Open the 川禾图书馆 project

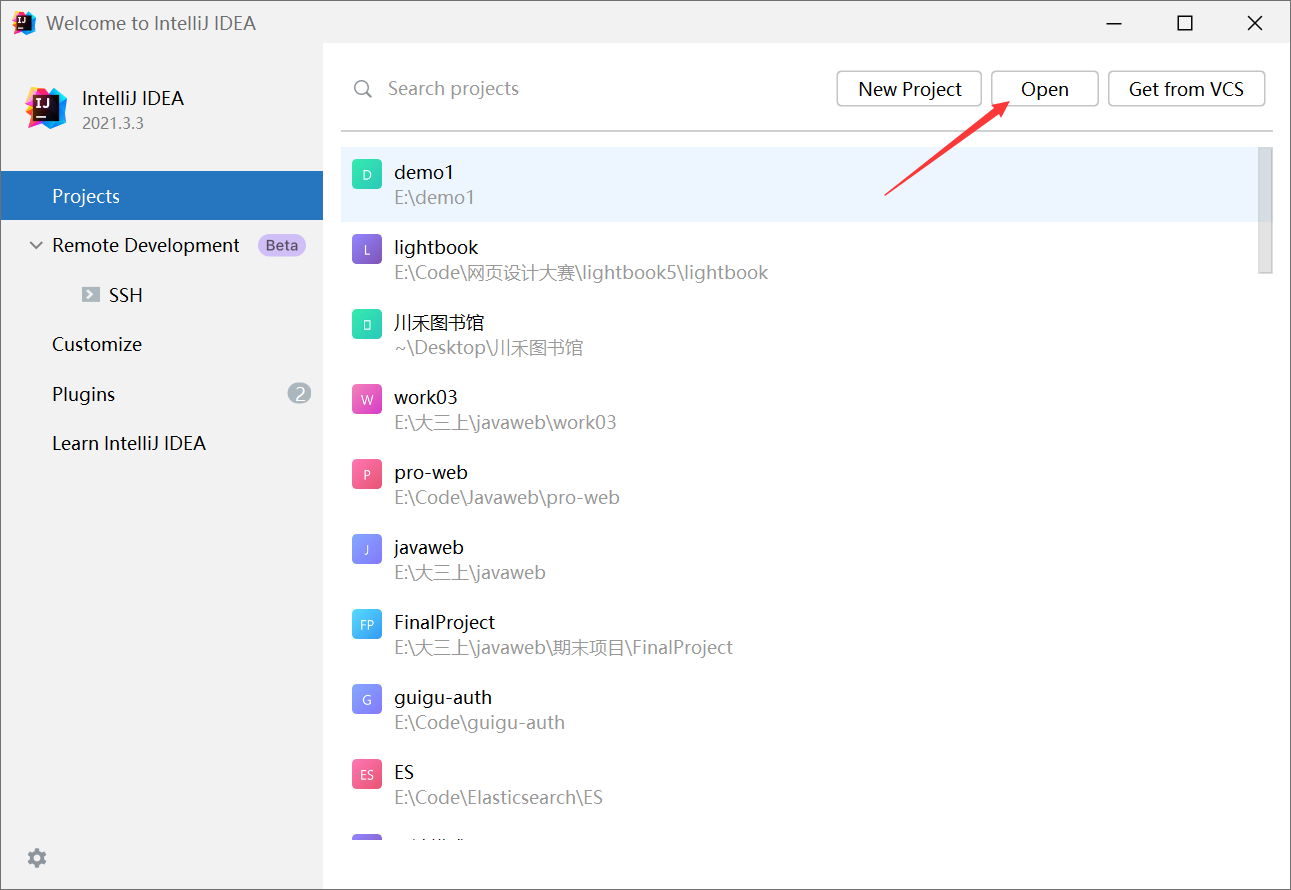[x=799, y=334]
